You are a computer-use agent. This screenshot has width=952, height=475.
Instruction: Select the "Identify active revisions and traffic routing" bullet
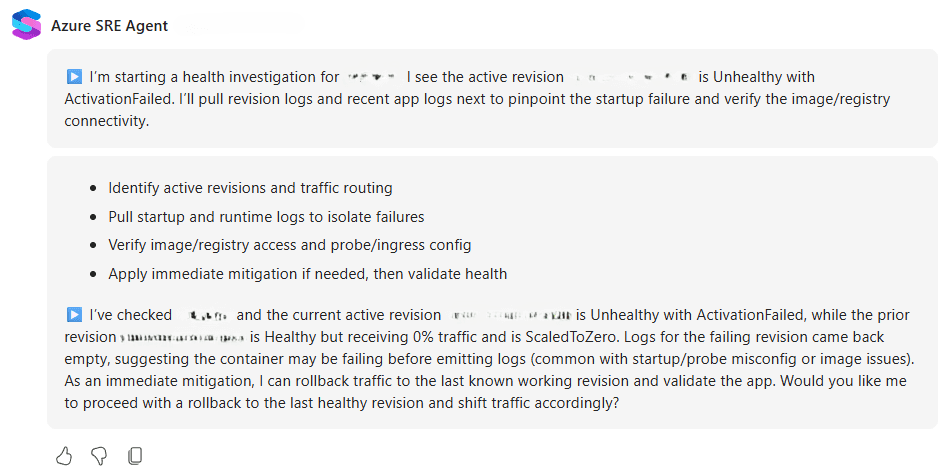[250, 188]
